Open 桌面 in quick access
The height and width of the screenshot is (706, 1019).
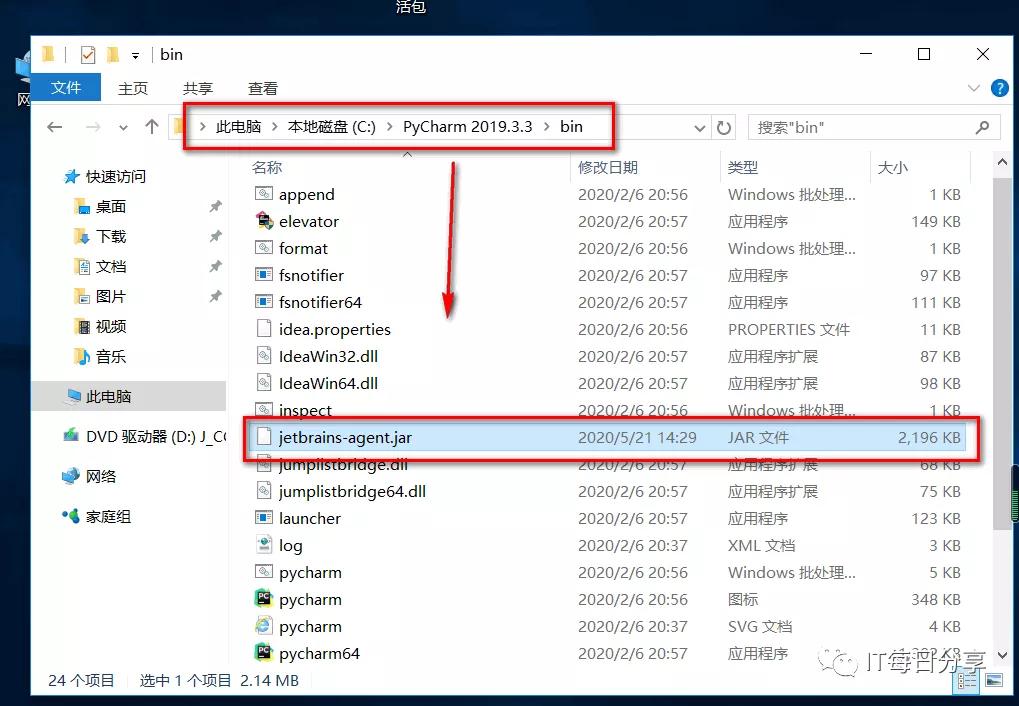110,207
